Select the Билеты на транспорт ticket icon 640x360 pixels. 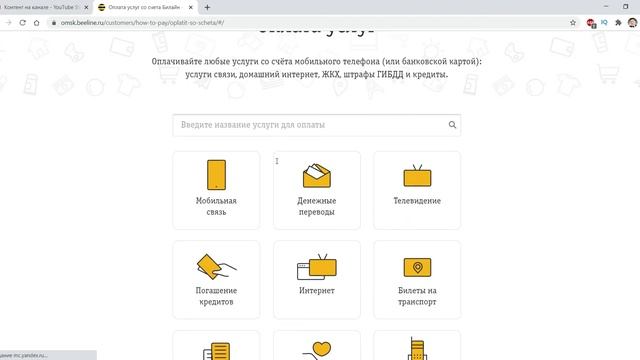[417, 267]
